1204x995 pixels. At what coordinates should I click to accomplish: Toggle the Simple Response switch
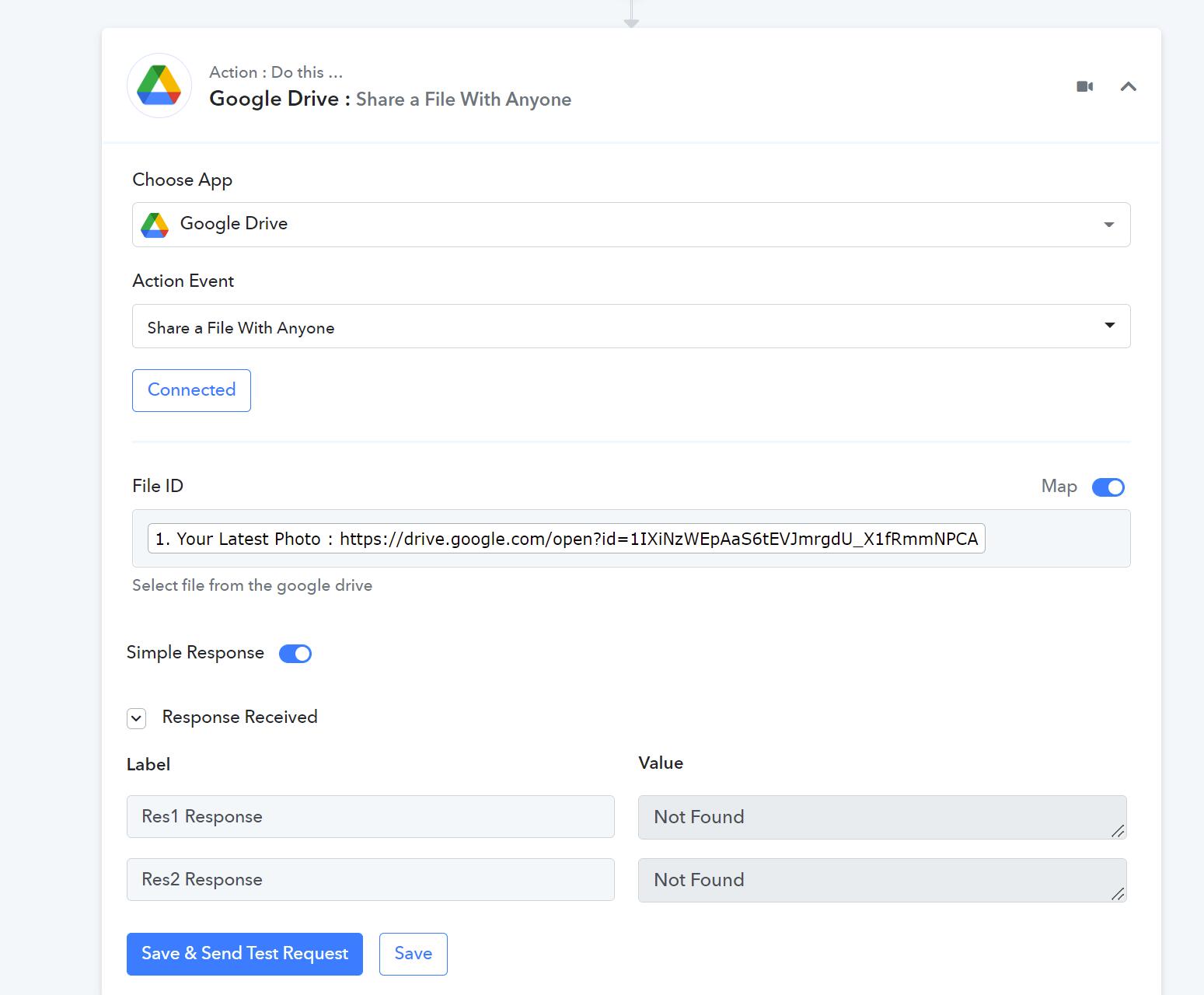coord(295,654)
